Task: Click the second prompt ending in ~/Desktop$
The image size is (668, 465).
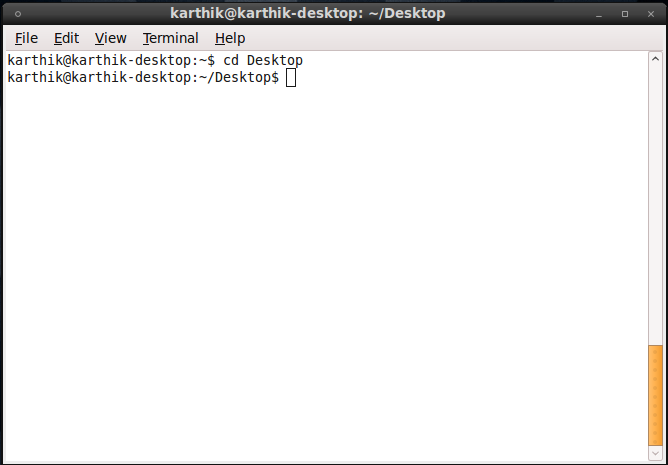Action: 143,78
